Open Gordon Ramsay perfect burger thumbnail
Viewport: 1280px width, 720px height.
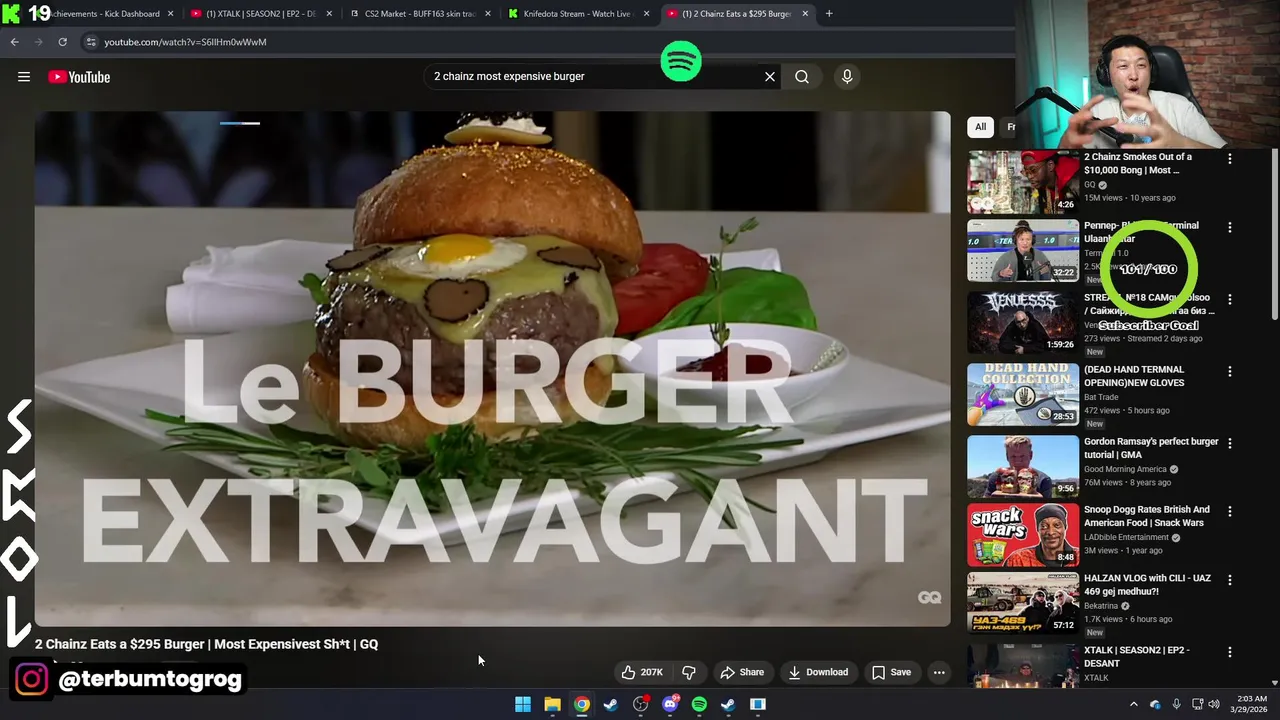[1023, 466]
